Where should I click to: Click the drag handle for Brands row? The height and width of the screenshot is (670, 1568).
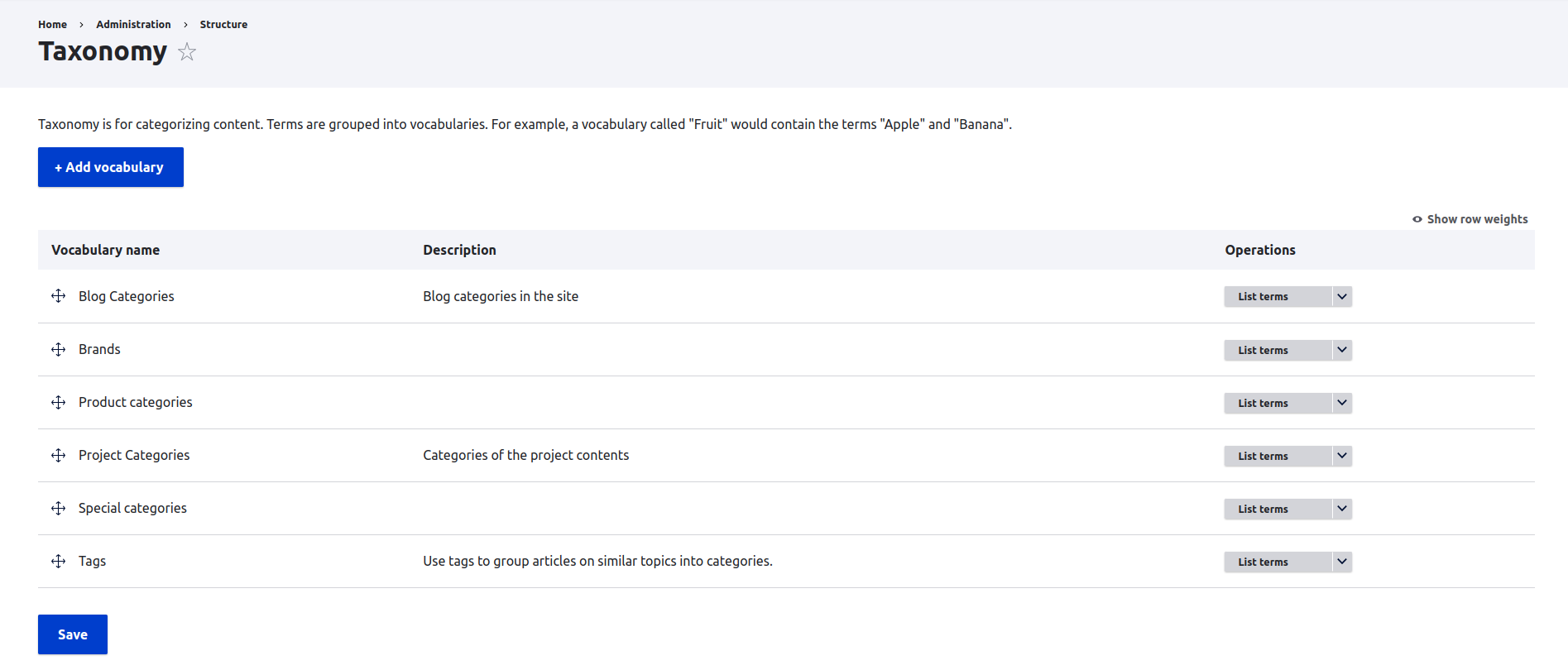(x=59, y=349)
